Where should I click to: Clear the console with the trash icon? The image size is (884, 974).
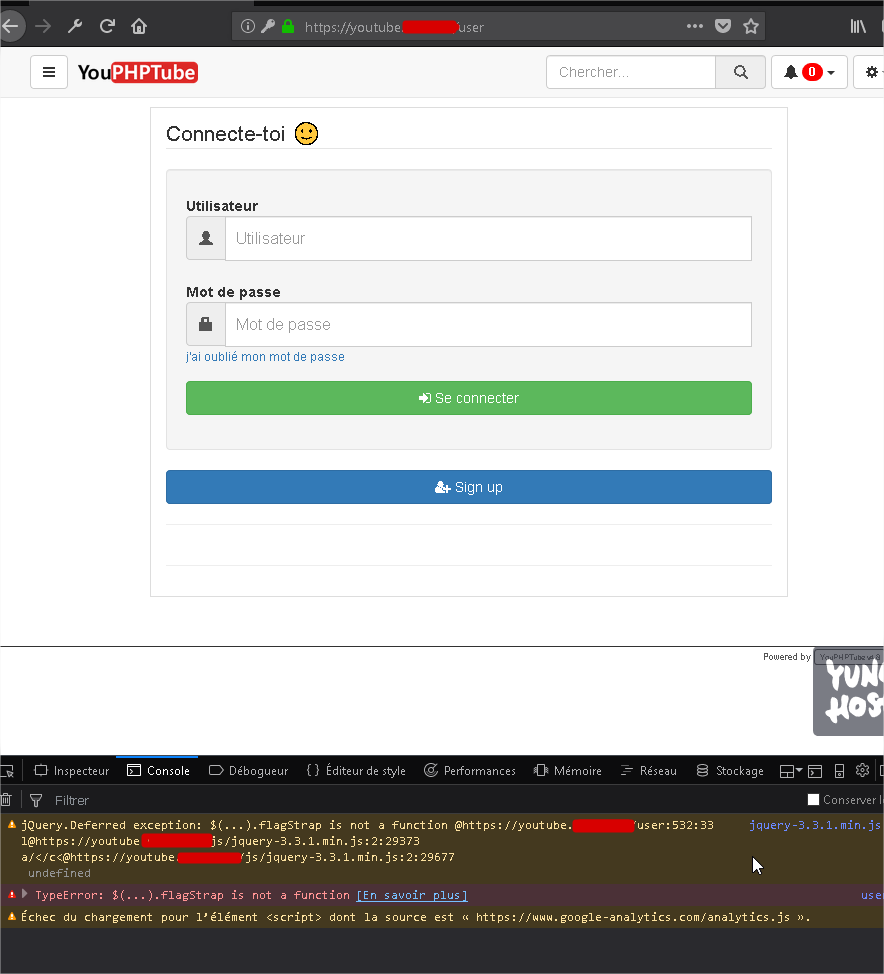tap(5, 799)
